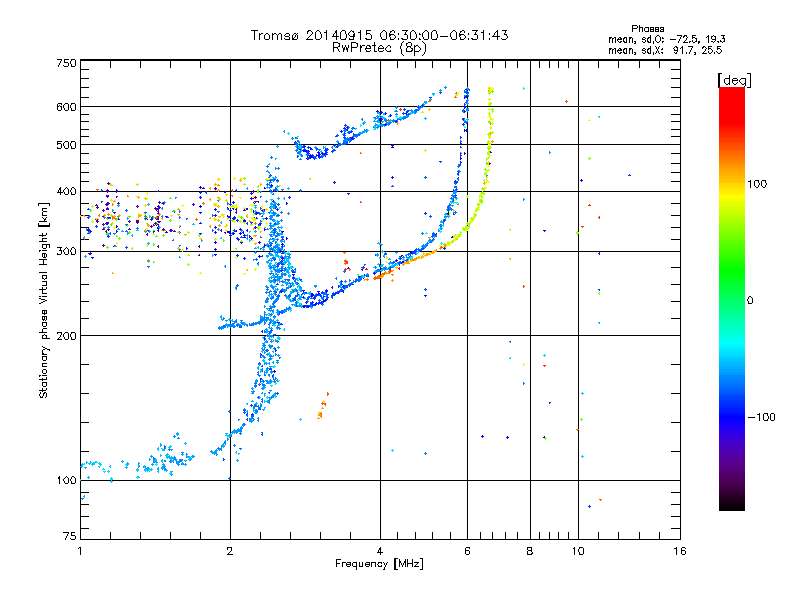Click the x-axis tick label '6'
Viewport: 800px width, 600px height.
467,551
